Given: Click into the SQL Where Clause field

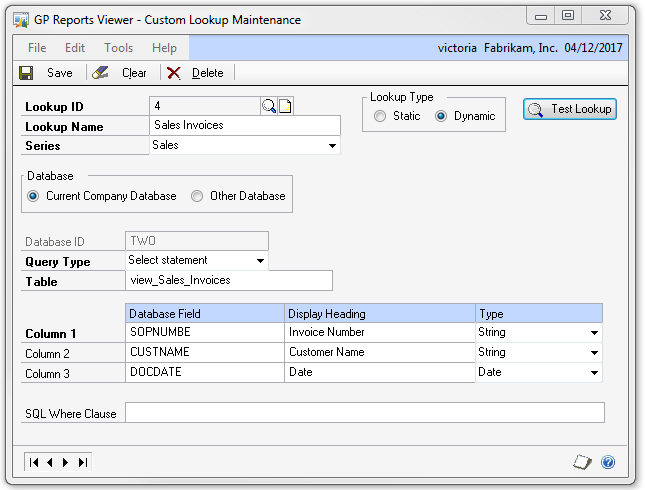Looking at the screenshot, I should point(364,413).
